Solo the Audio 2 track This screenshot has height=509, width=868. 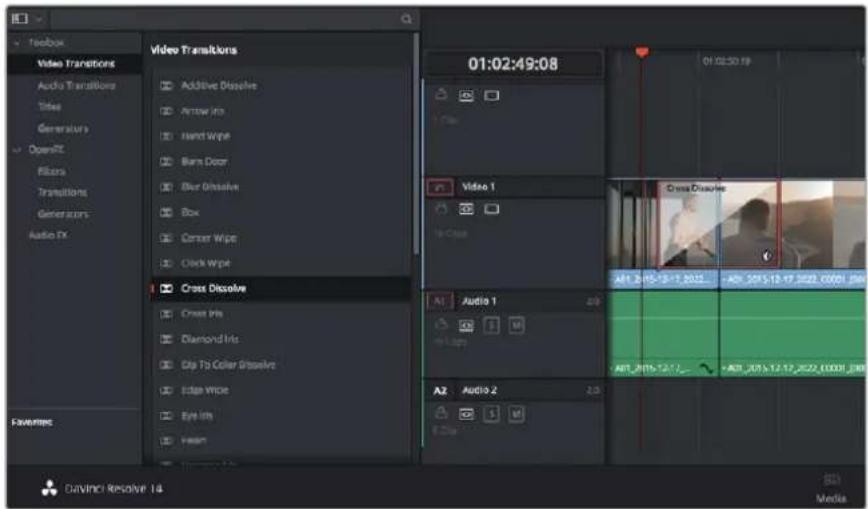pos(492,414)
